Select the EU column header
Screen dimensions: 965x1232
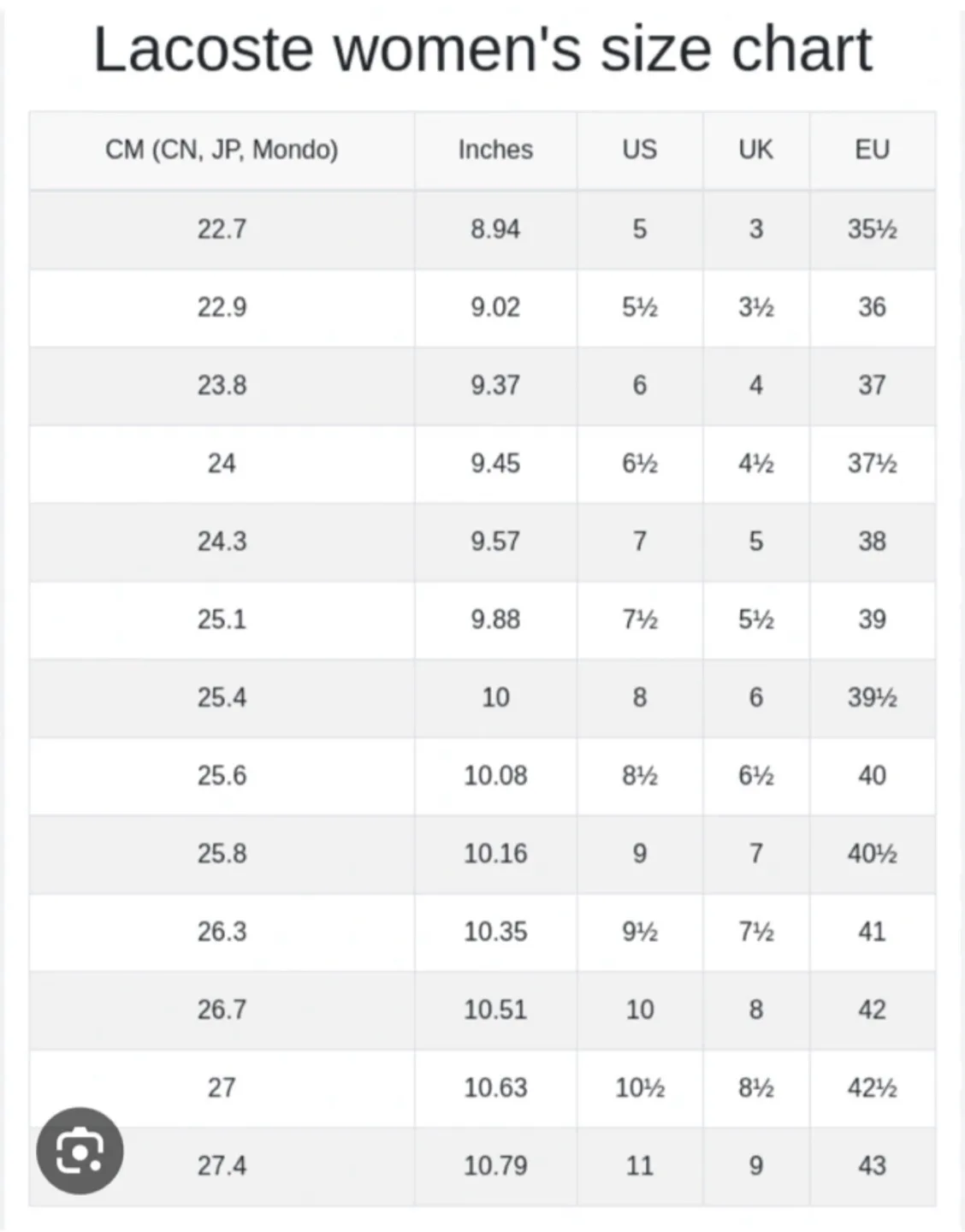point(872,150)
